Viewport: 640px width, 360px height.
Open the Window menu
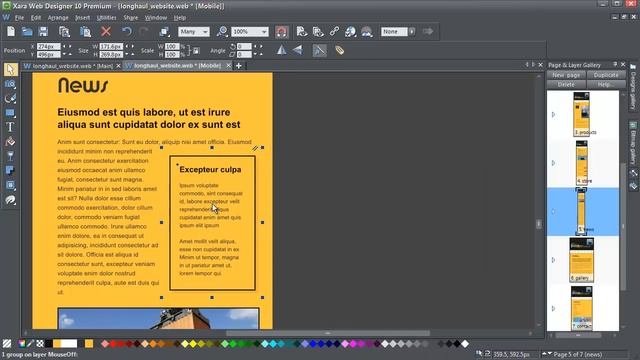pos(156,18)
